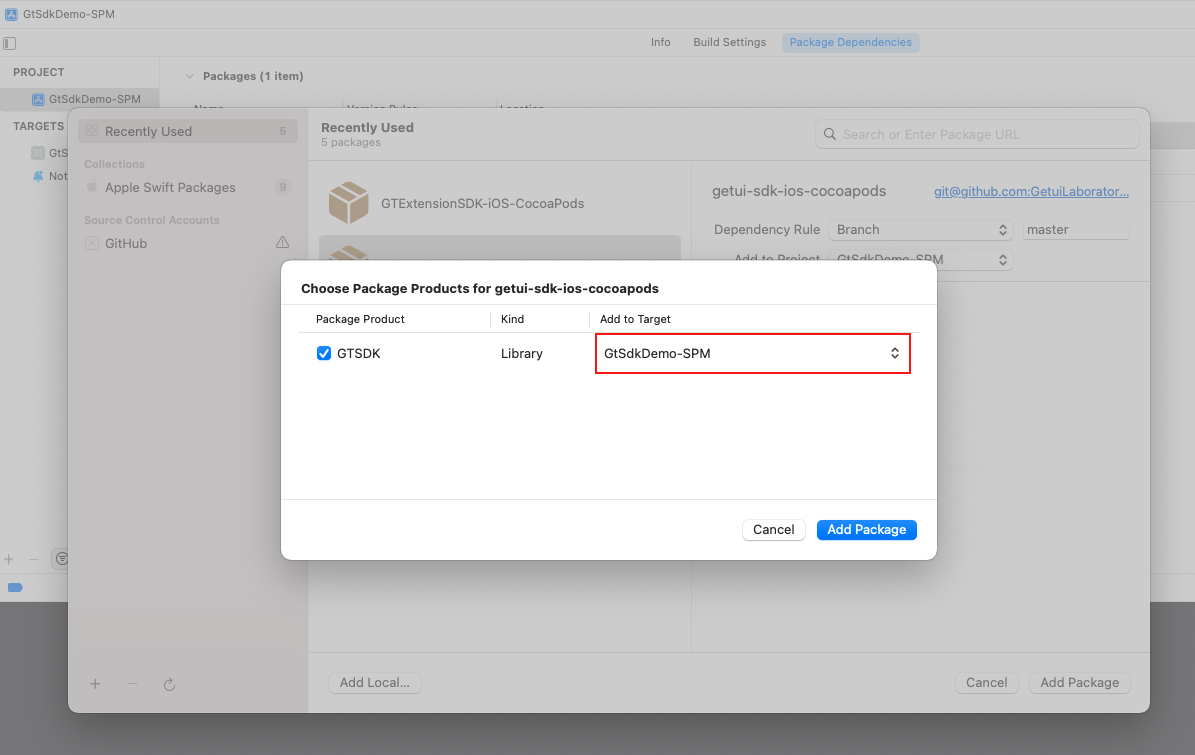Switch to the Build Settings tab
The width and height of the screenshot is (1195, 755).
[729, 42]
